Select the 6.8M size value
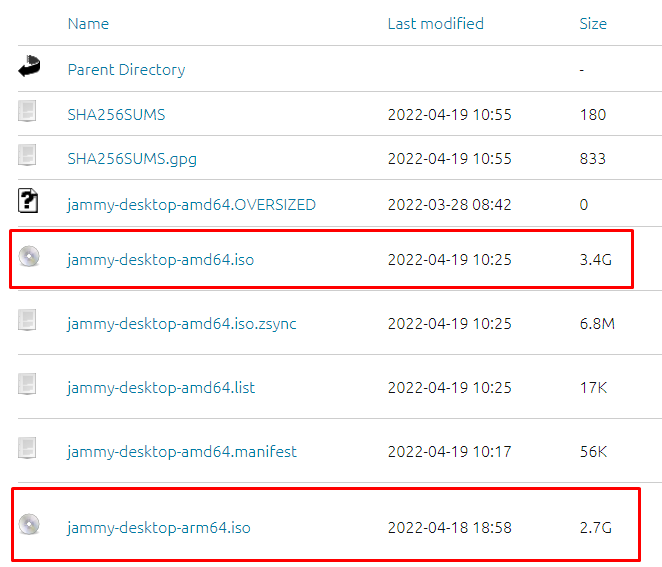The height and width of the screenshot is (567, 662). point(597,324)
